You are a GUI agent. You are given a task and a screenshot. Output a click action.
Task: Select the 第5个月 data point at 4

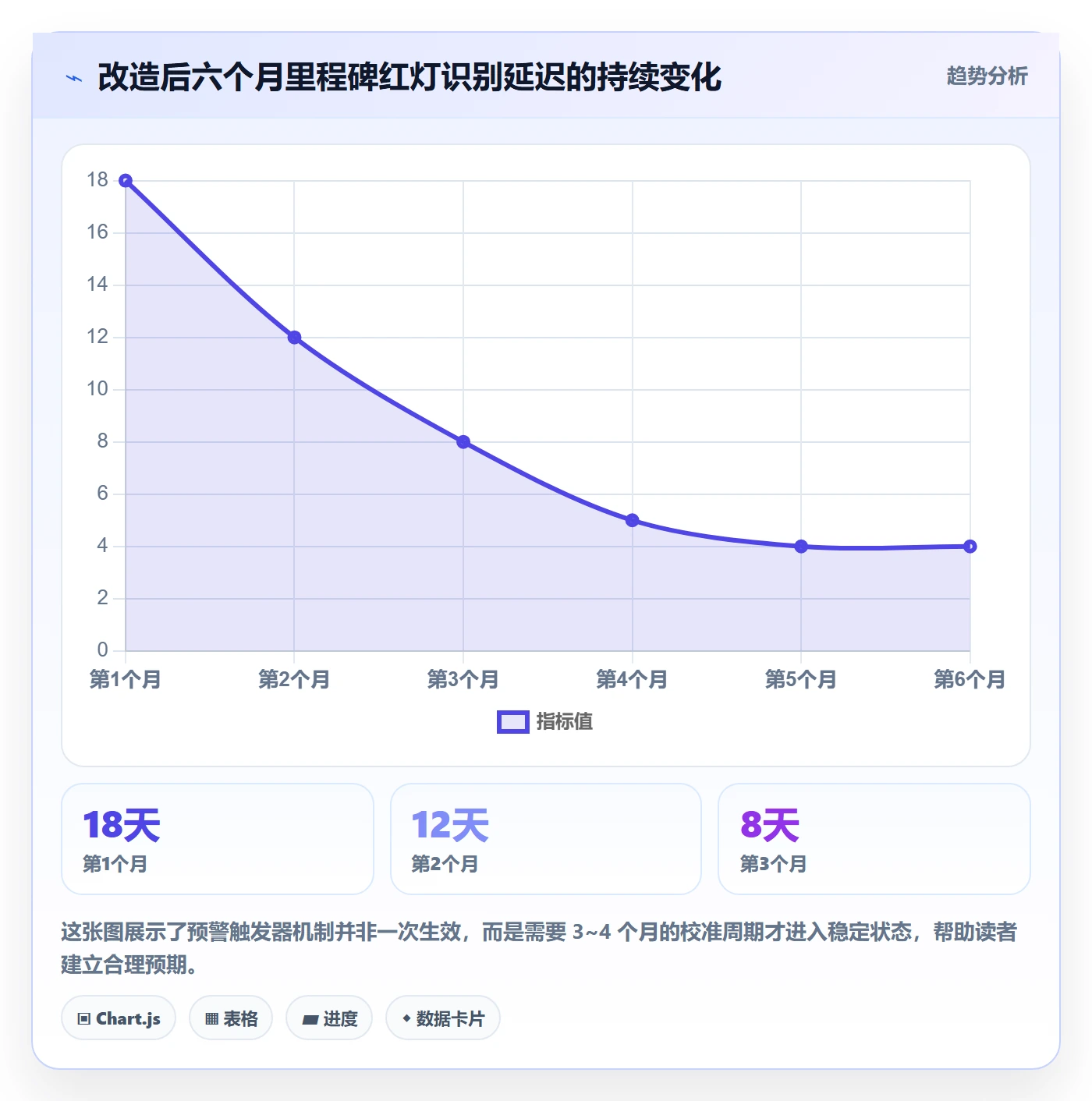click(801, 547)
